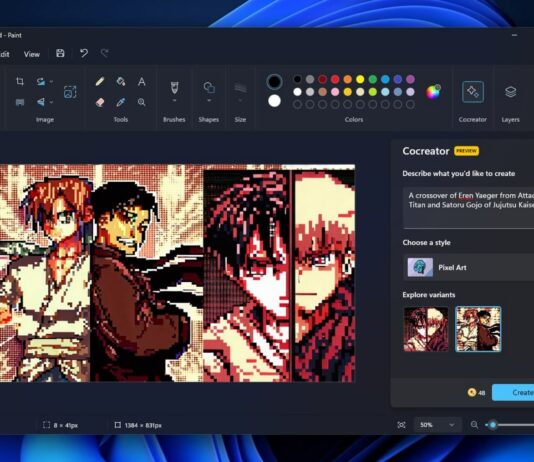The image size is (534, 462).
Task: Open the Pixel Art style dropdown
Action: [468, 267]
